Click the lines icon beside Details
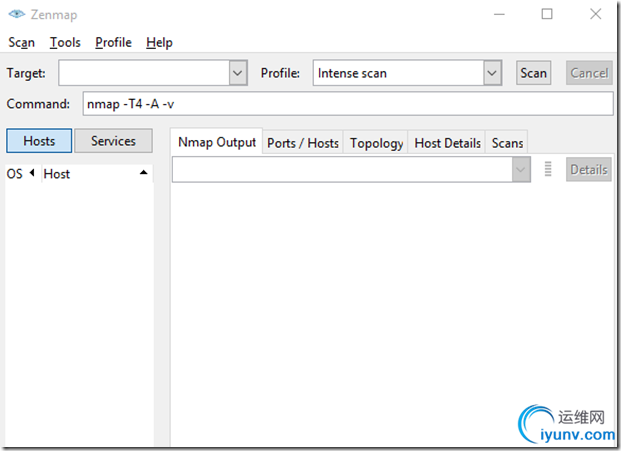The image size is (621, 451). [548, 169]
